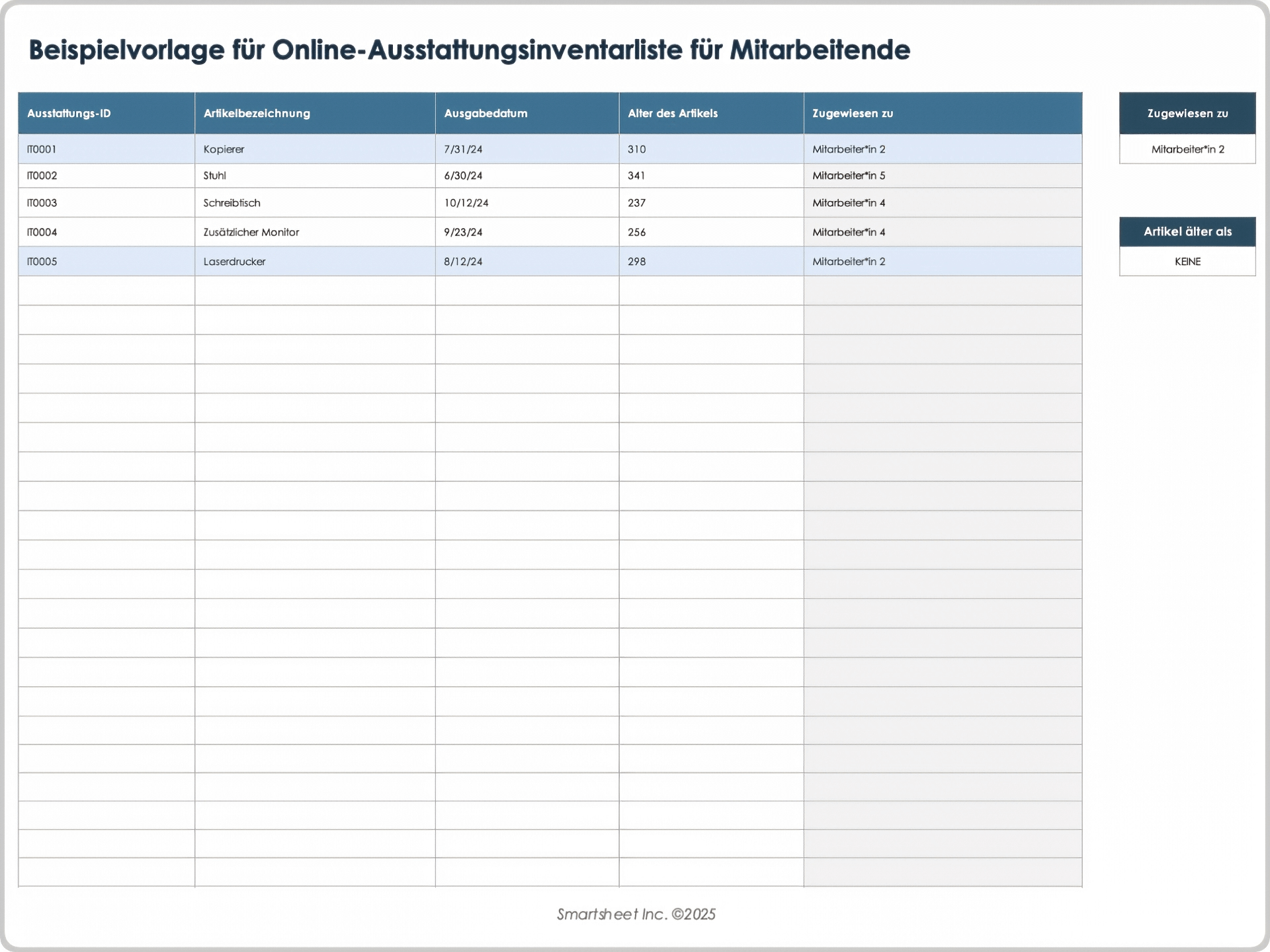Screen dimensions: 1270x952
Task: Select the IT0004 ID cell
Action: click(x=106, y=232)
